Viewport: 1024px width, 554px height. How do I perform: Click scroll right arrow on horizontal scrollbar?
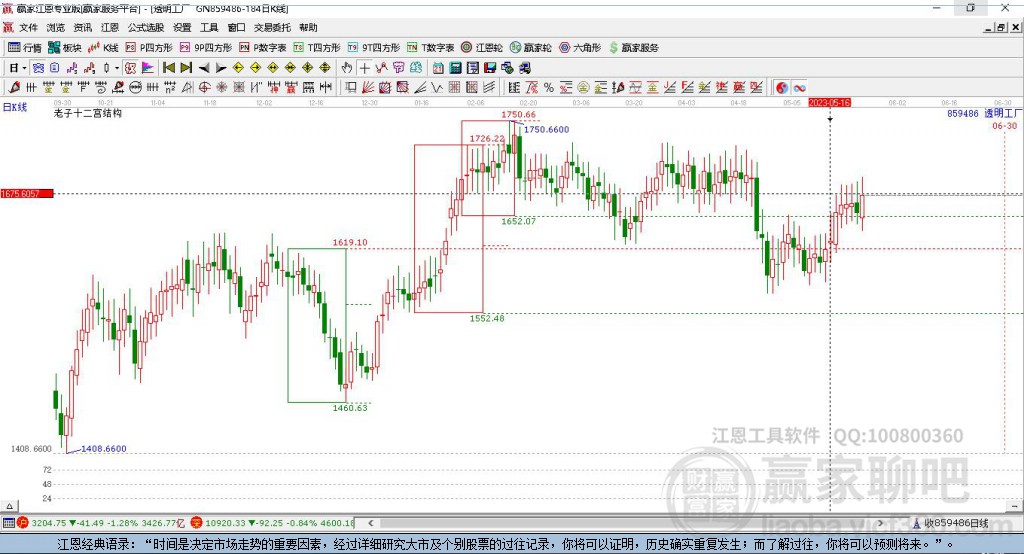click(x=880, y=523)
